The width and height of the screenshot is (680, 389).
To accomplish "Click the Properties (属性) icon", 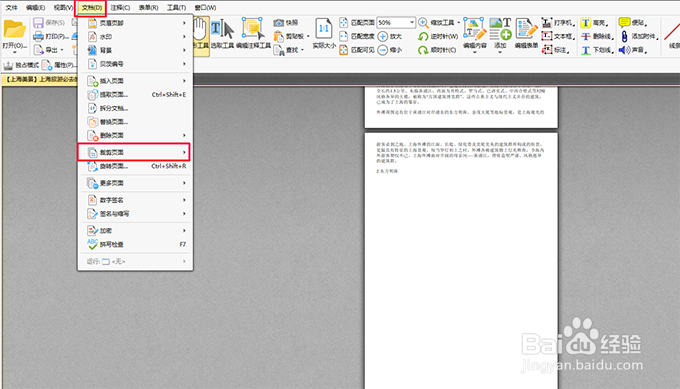I will tap(47, 65).
